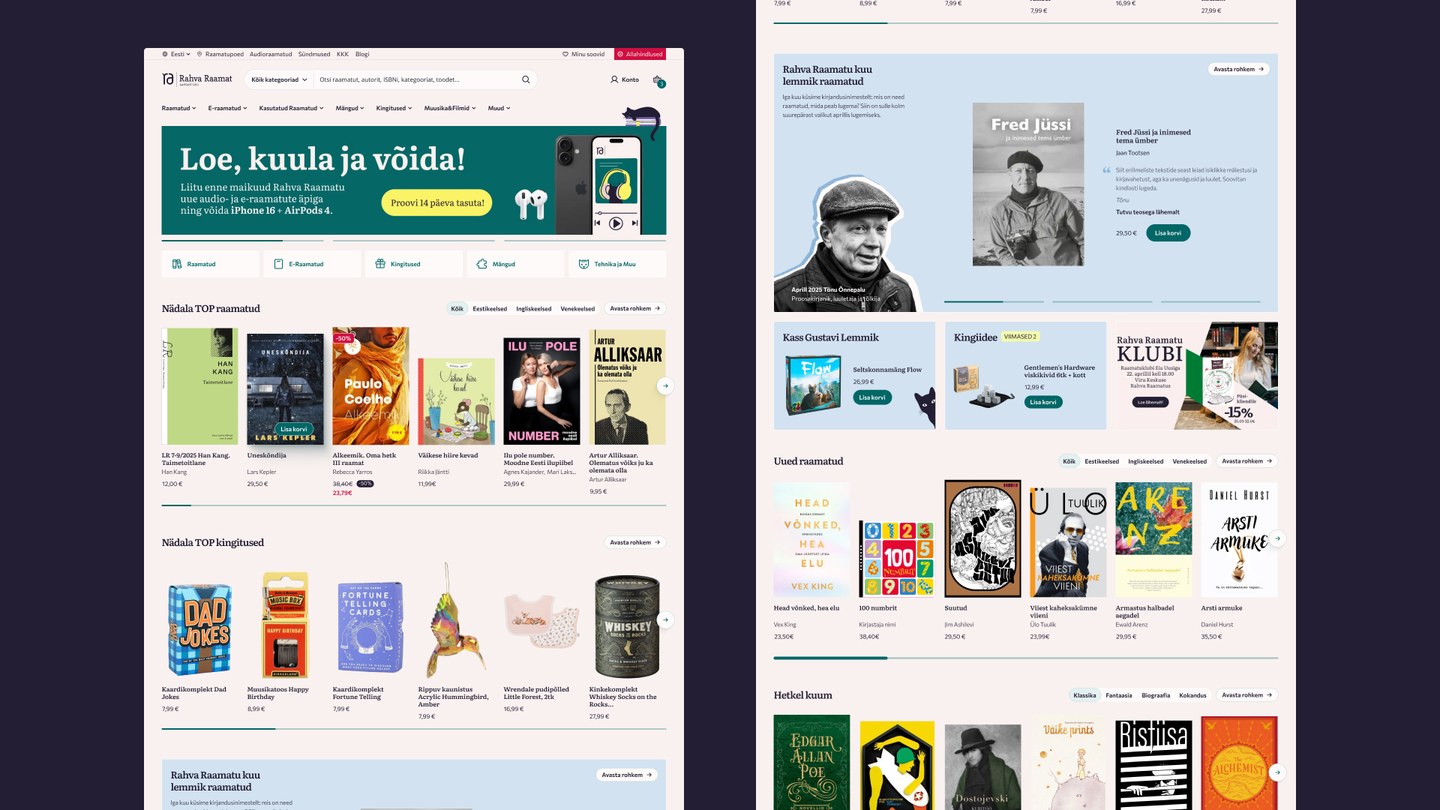The width and height of the screenshot is (1440, 810).
Task: Select Kõik filter in Nädala TOP raamatud
Action: [x=457, y=309]
